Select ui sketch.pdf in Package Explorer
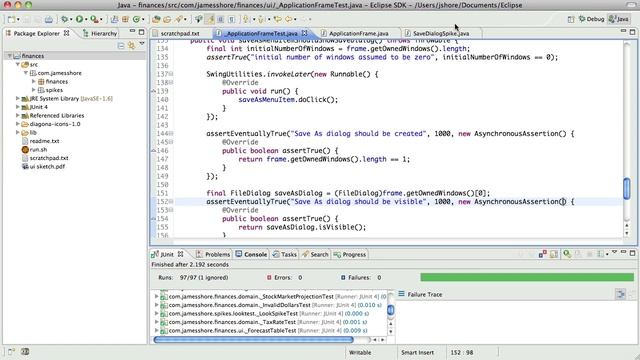Image resolution: width=640 pixels, height=360 pixels. click(x=47, y=167)
